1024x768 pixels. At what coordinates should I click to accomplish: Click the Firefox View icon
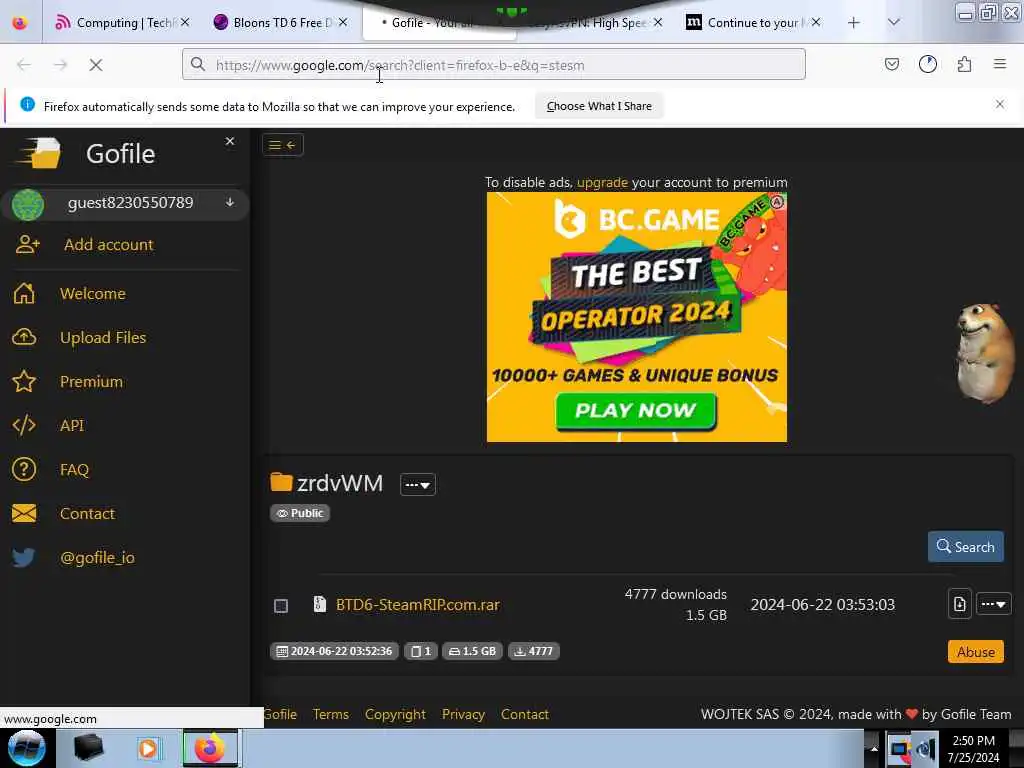[x=20, y=23]
